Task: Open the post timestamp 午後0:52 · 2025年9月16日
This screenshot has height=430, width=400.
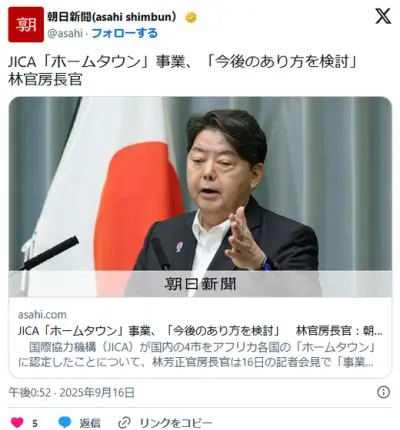Action: point(71,393)
